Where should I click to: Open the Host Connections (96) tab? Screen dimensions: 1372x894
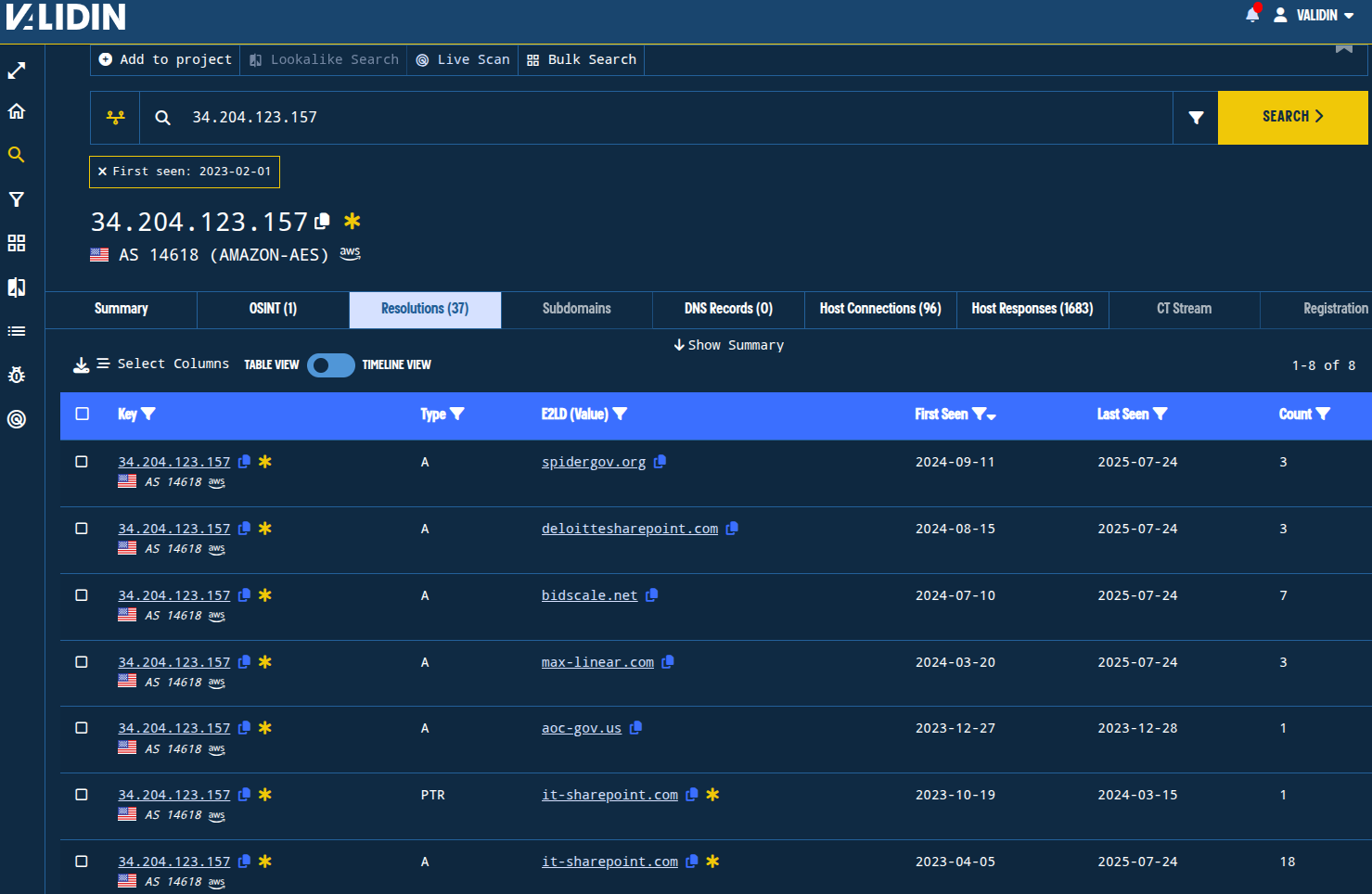[x=880, y=309]
